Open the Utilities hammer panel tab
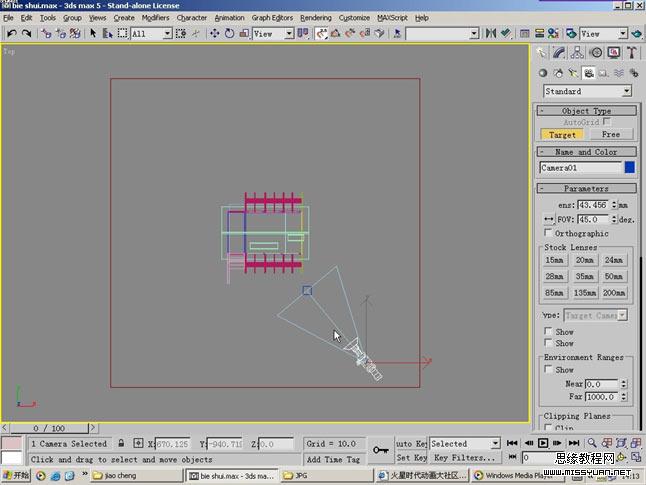The width and height of the screenshot is (646, 485). point(632,52)
